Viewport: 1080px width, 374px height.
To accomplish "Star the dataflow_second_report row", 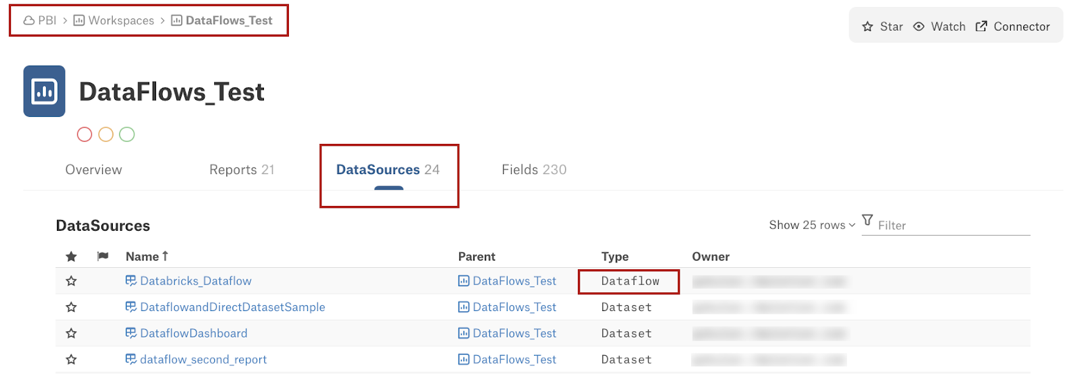I will coord(71,360).
